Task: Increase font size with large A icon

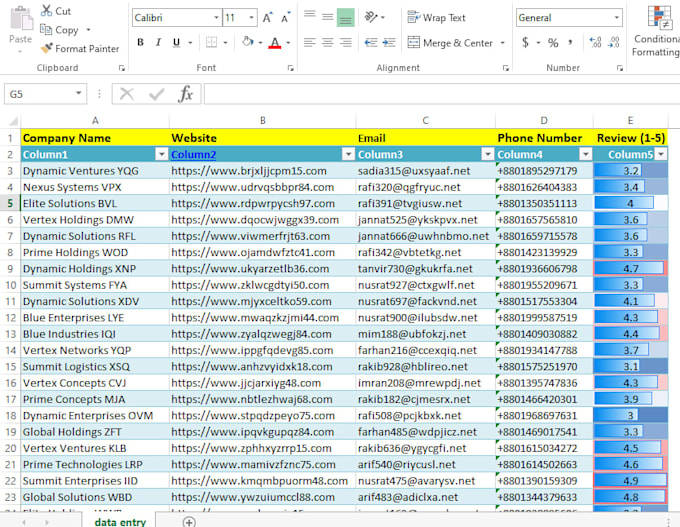Action: 268,18
